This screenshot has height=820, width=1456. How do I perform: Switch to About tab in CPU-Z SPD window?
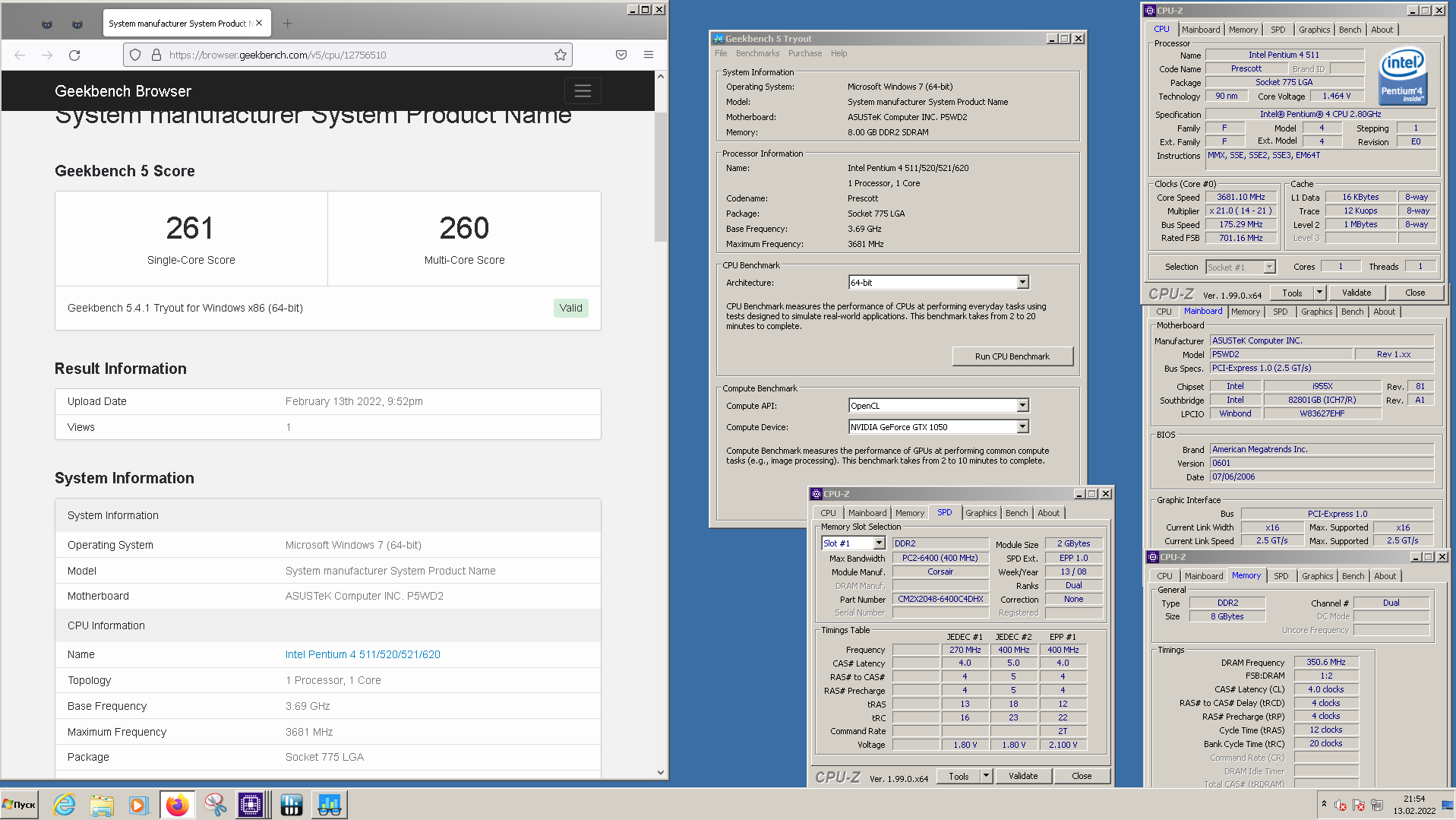tap(1048, 513)
